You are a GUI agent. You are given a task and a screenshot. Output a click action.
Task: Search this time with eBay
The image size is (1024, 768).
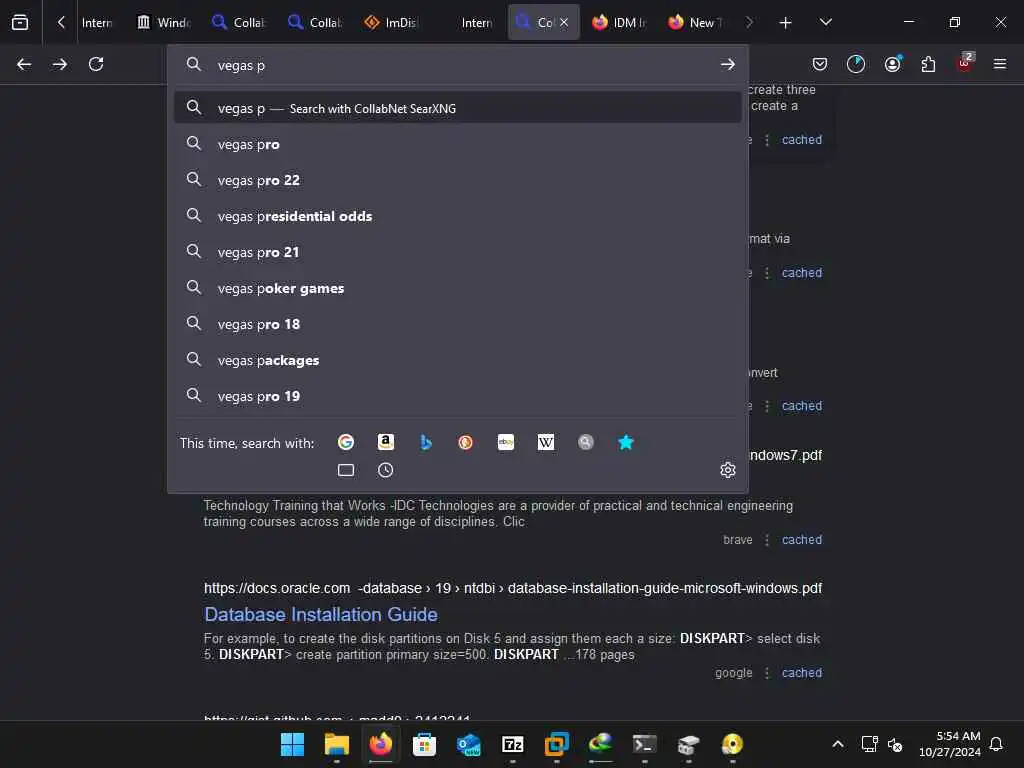505,442
